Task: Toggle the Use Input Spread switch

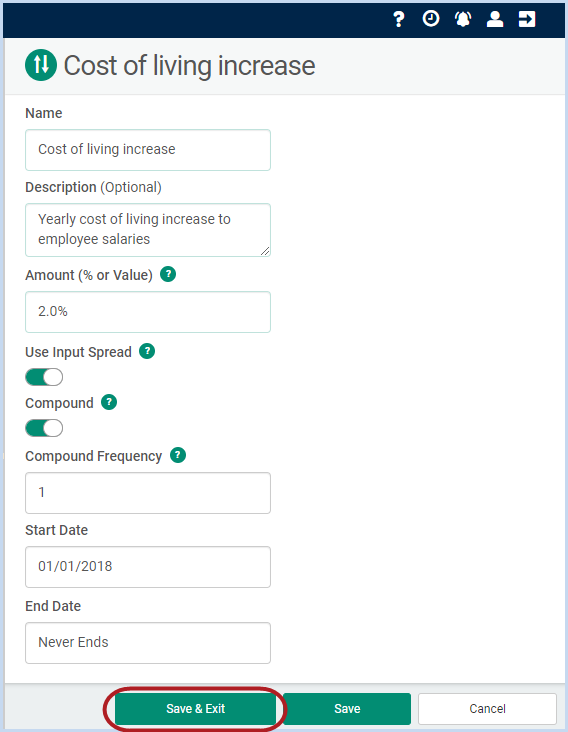Action: click(44, 377)
